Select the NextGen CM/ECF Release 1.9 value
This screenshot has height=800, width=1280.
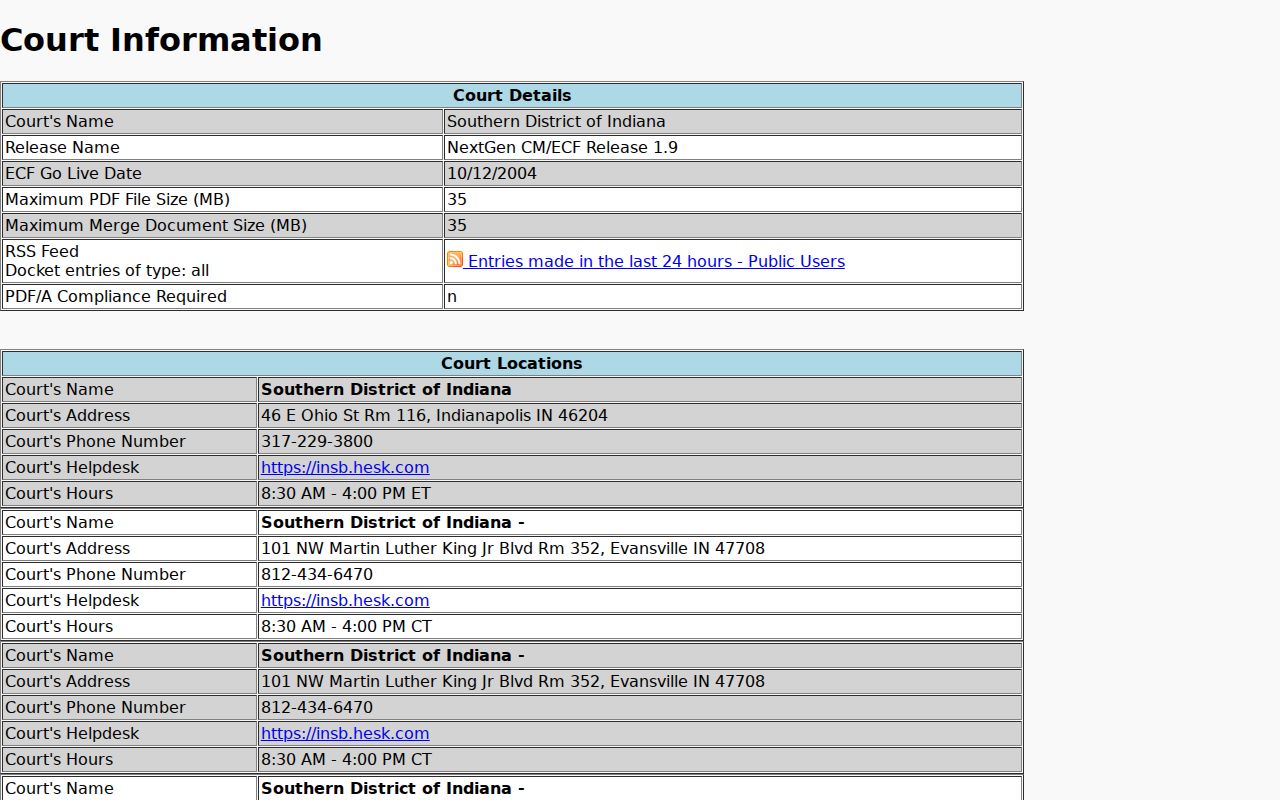[x=562, y=148]
